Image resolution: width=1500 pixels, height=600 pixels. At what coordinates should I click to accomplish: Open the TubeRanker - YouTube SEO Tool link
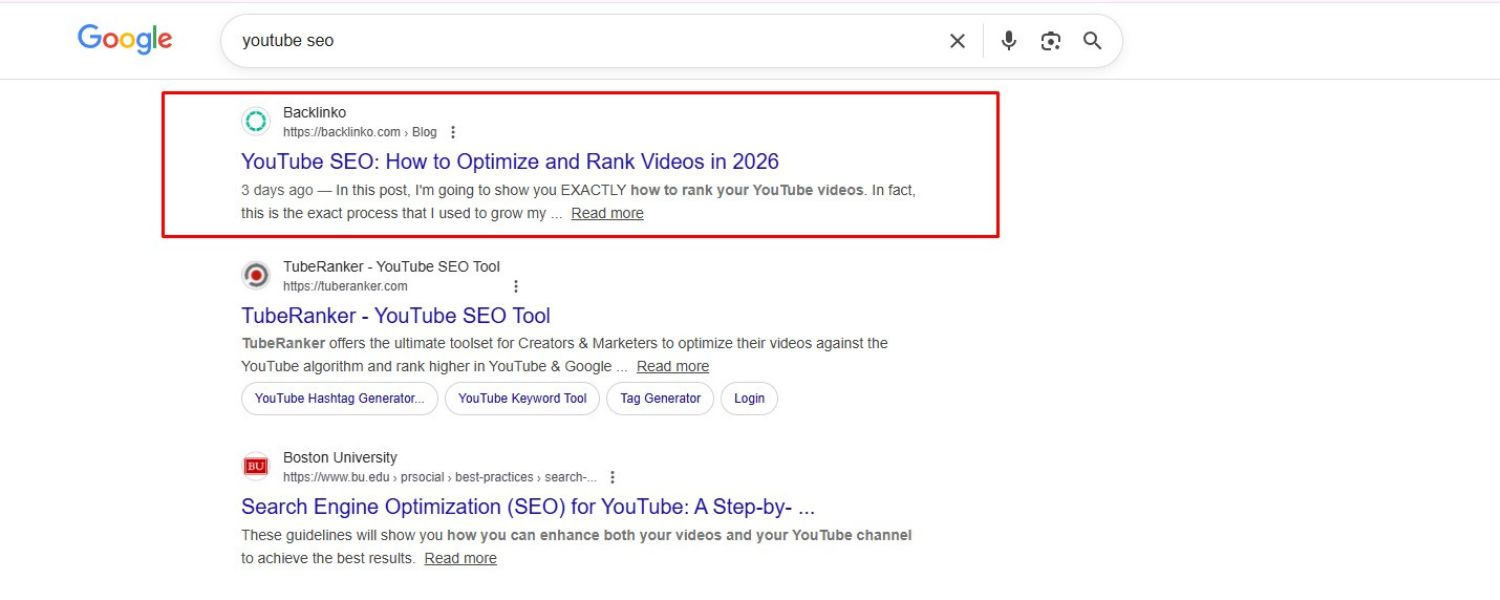[x=395, y=315]
